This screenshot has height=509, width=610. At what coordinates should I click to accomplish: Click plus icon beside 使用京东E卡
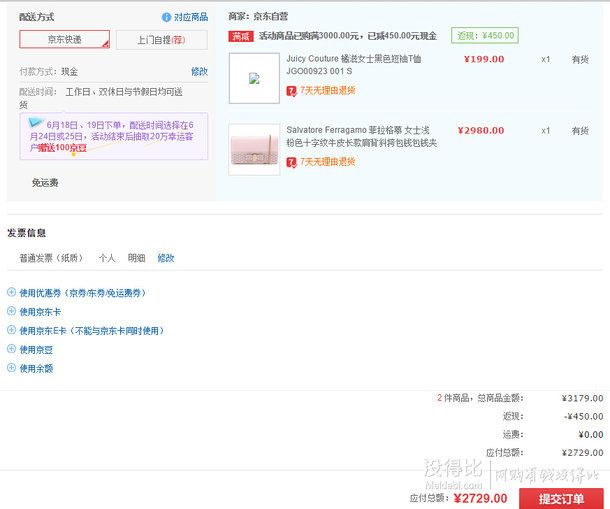(12, 330)
